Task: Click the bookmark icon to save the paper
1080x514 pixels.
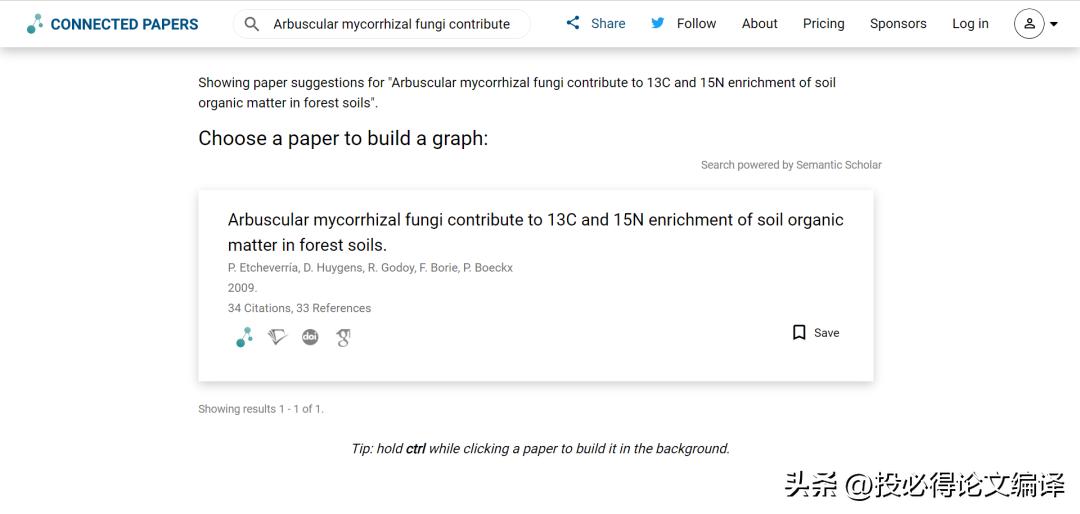Action: pyautogui.click(x=799, y=333)
